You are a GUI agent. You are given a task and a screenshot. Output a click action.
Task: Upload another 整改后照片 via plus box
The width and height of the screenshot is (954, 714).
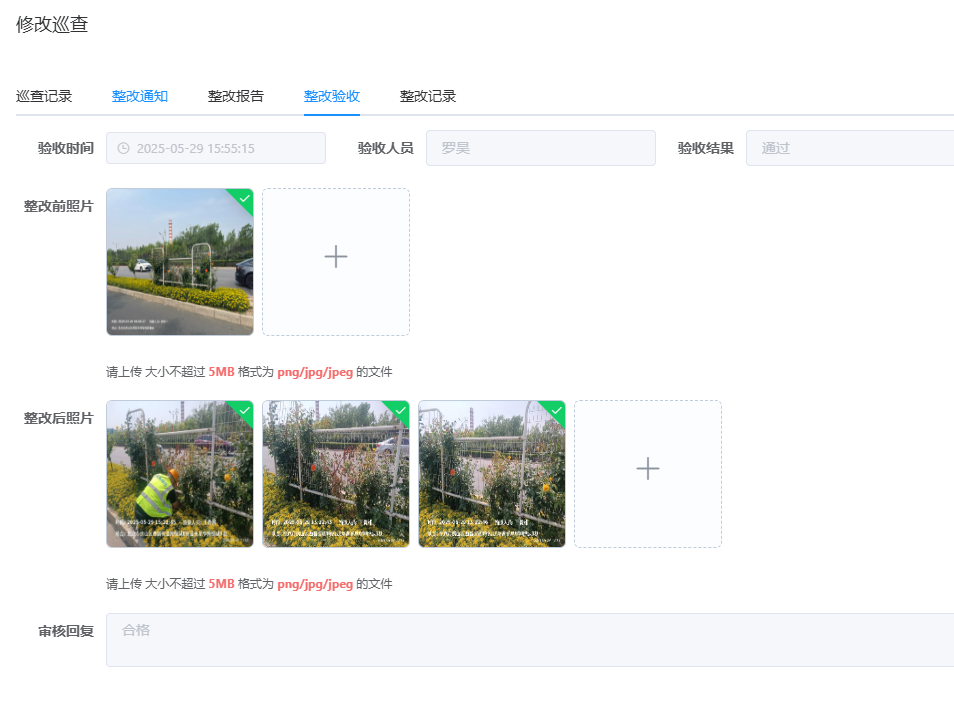click(x=648, y=474)
